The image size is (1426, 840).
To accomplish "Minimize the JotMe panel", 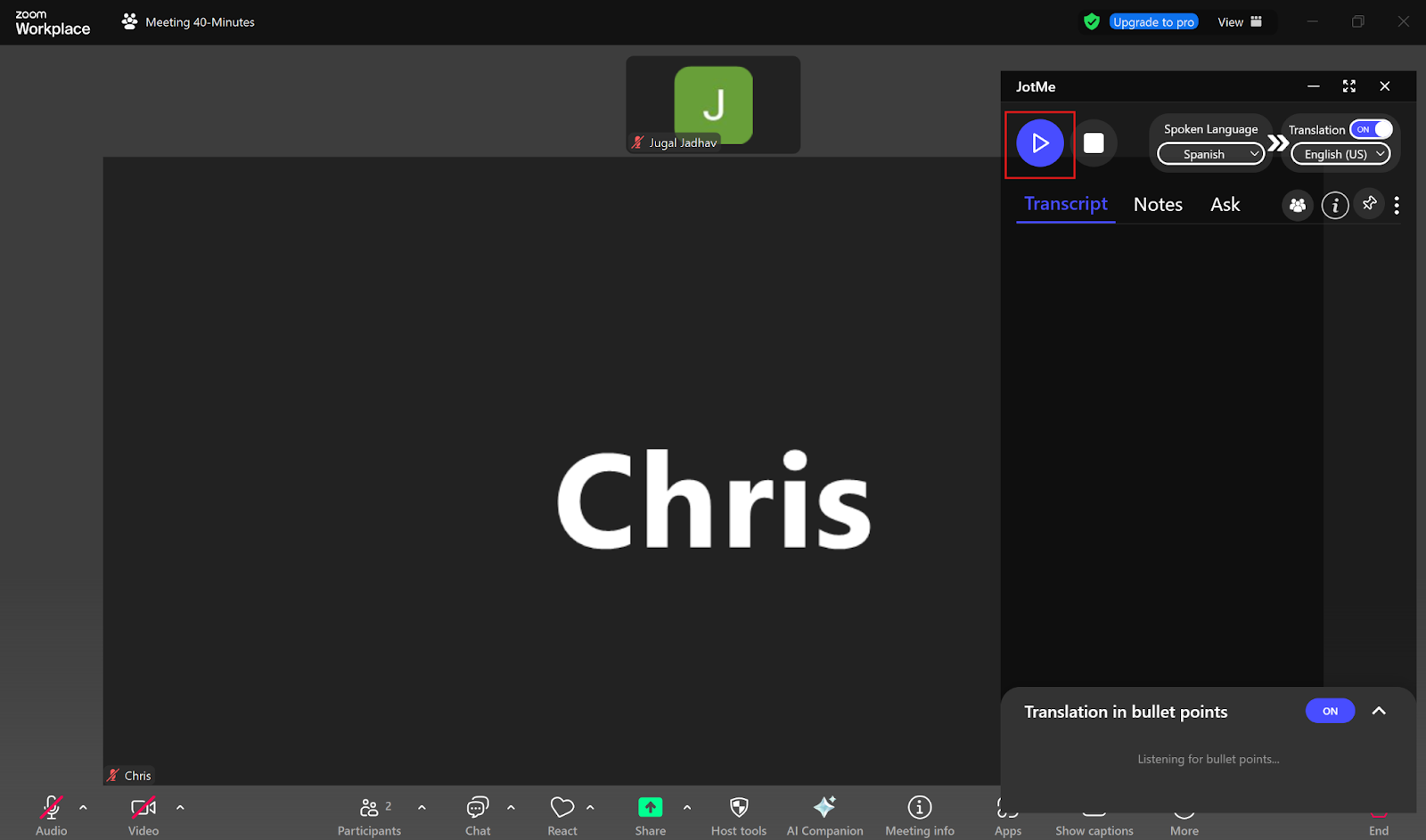I will (1313, 86).
